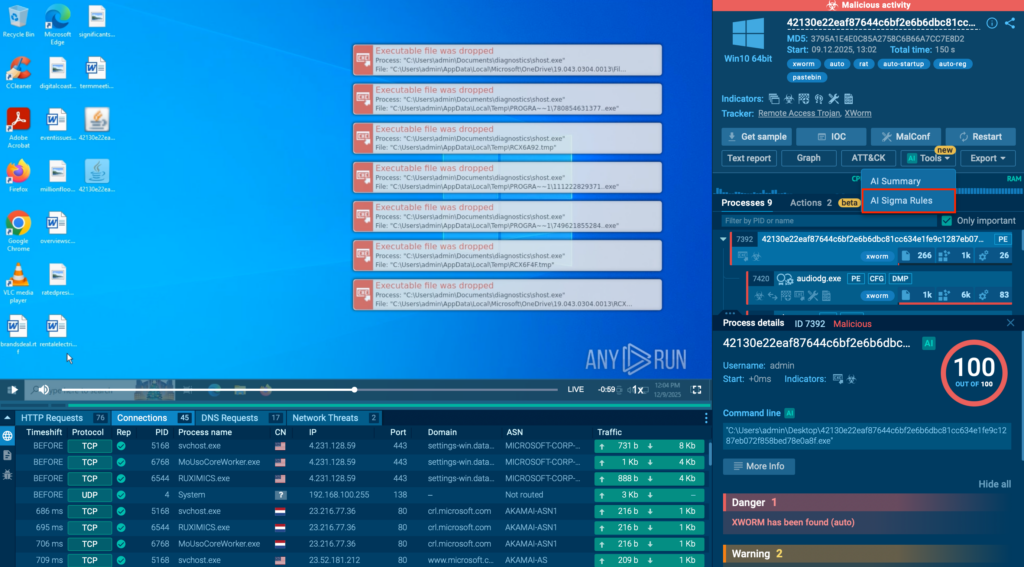Click the brandsdeal.rtf desktop file
Image resolution: width=1024 pixels, height=567 pixels.
click(x=18, y=334)
